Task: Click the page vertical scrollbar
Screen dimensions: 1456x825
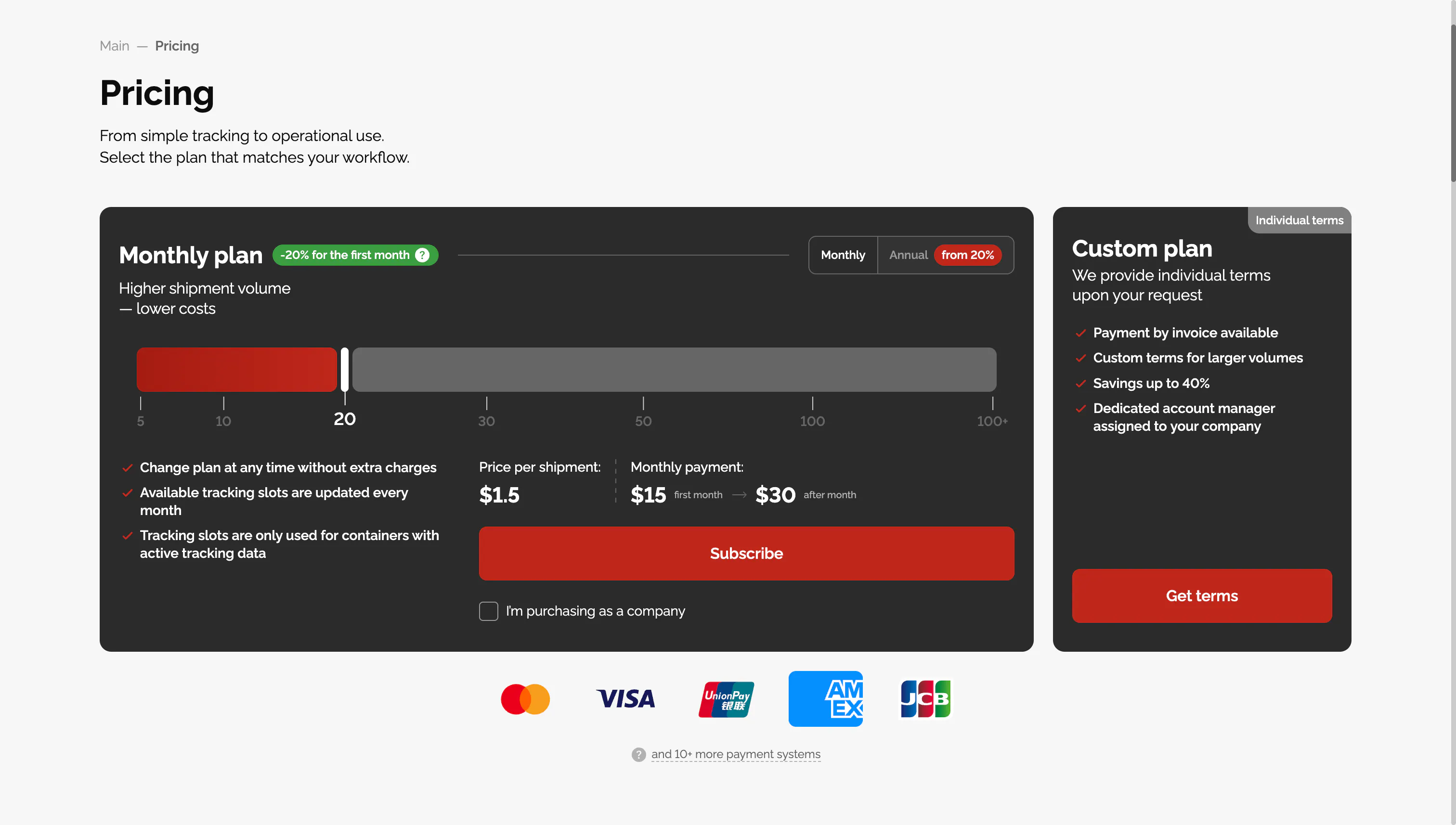Action: point(1453,103)
